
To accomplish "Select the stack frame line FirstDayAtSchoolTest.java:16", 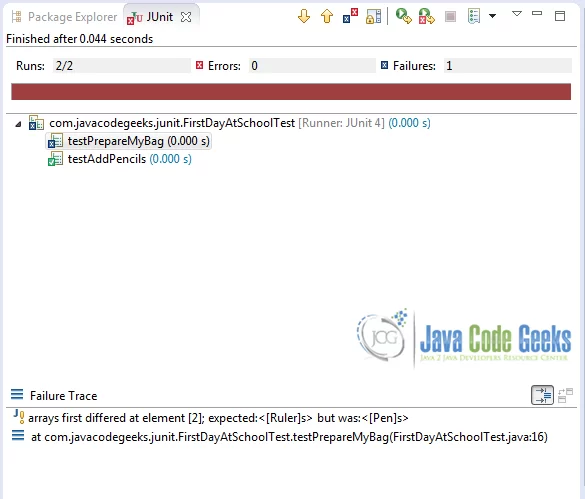I will (x=280, y=437).
